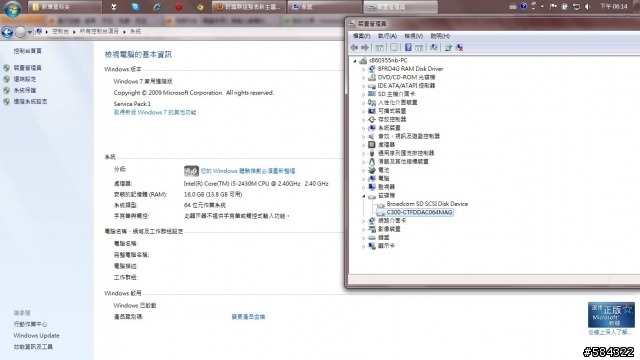Open 進階系統設定 link in System sidebar
Screen dimensions: 640x360
tap(30, 102)
